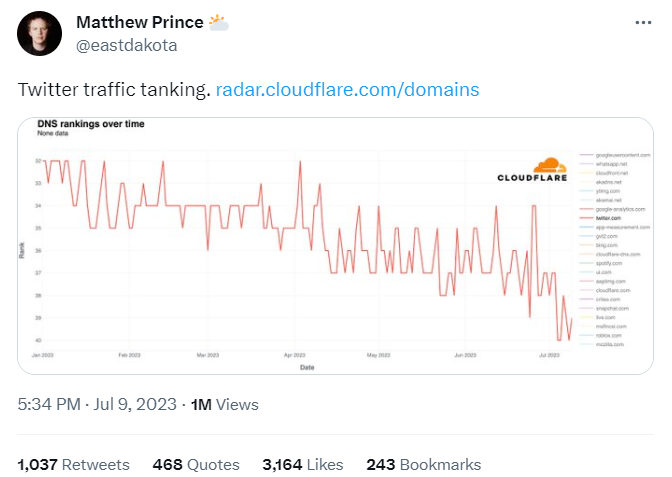View the 468 Quotes list
This screenshot has height=477, width=672.
pos(196,465)
